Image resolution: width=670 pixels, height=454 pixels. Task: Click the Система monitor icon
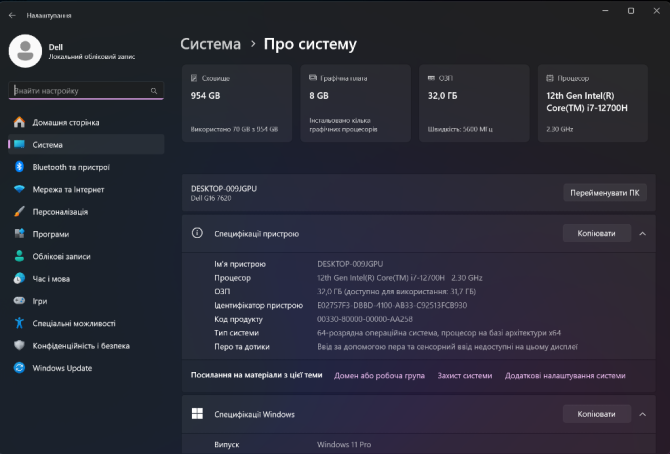(x=19, y=144)
